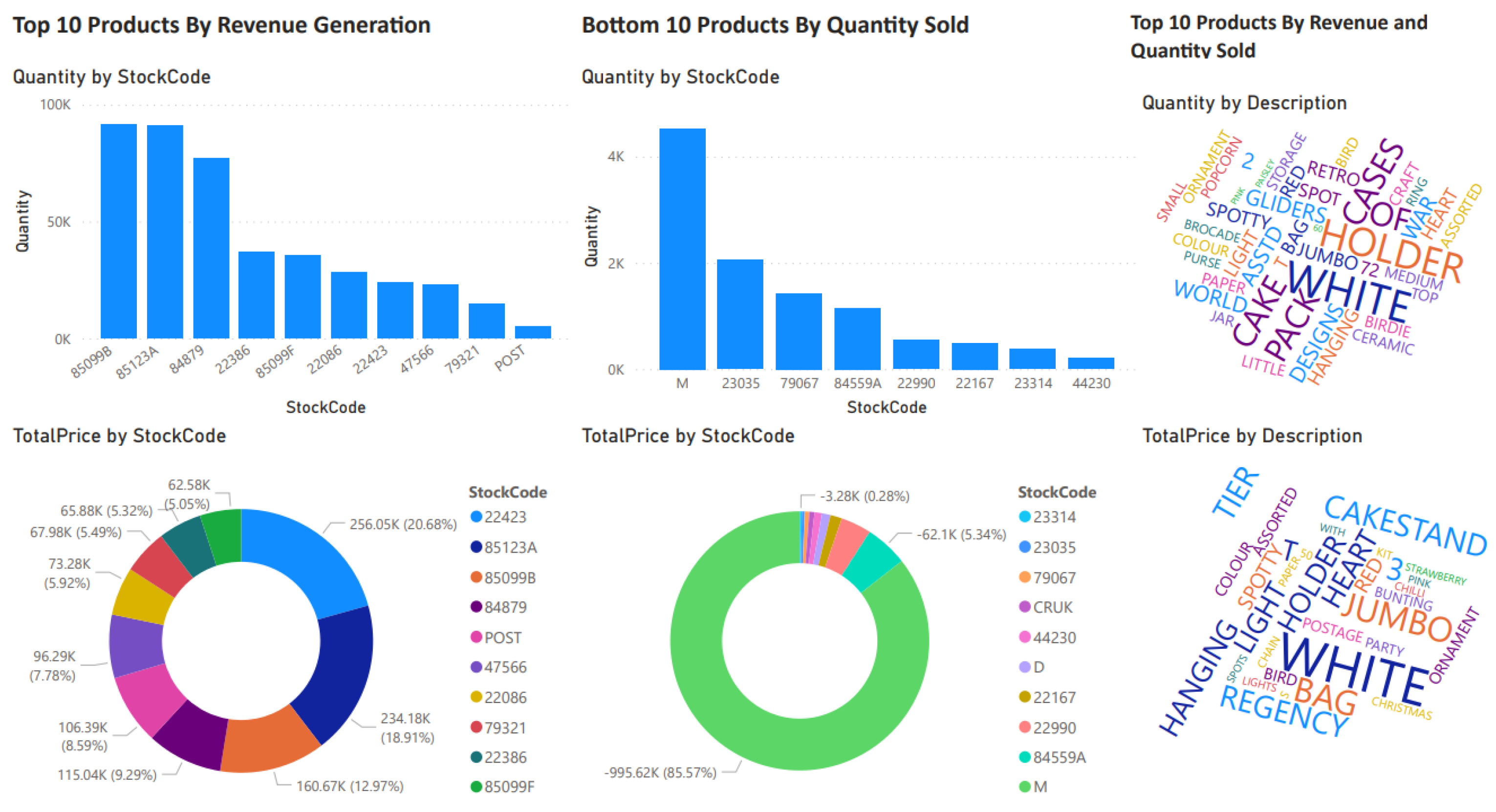Select the 85123A legend entry
The height and width of the screenshot is (812, 1496).
click(x=510, y=547)
